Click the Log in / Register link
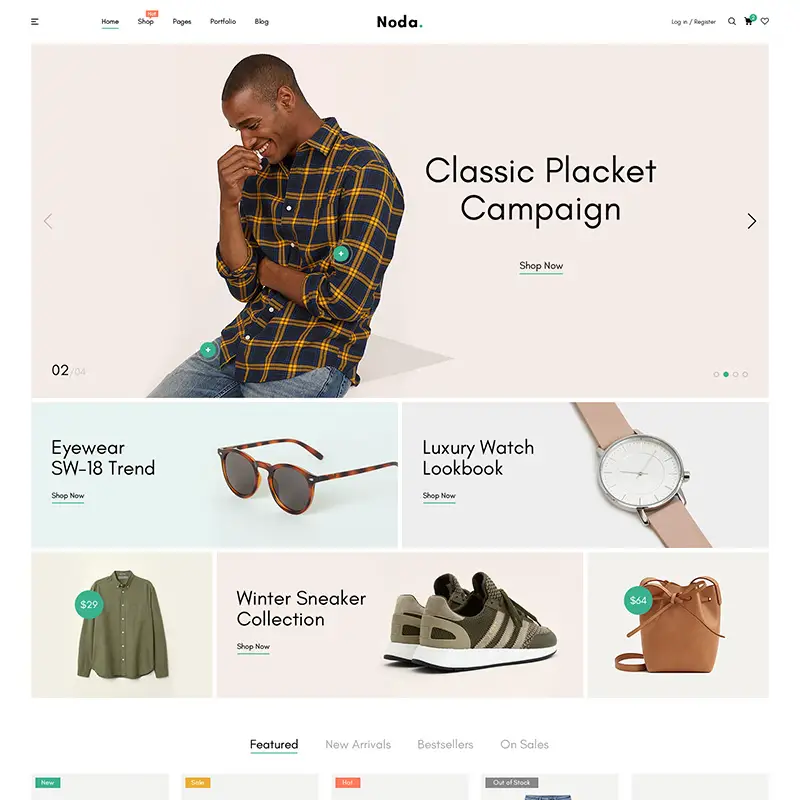The width and height of the screenshot is (800, 800). (x=693, y=22)
